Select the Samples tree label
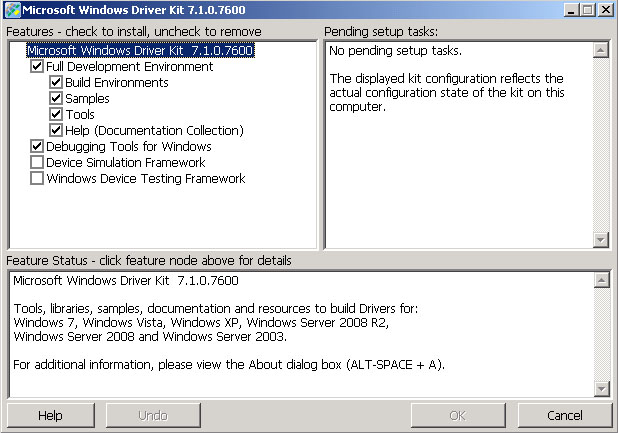The width and height of the screenshot is (618, 433). coord(87,98)
